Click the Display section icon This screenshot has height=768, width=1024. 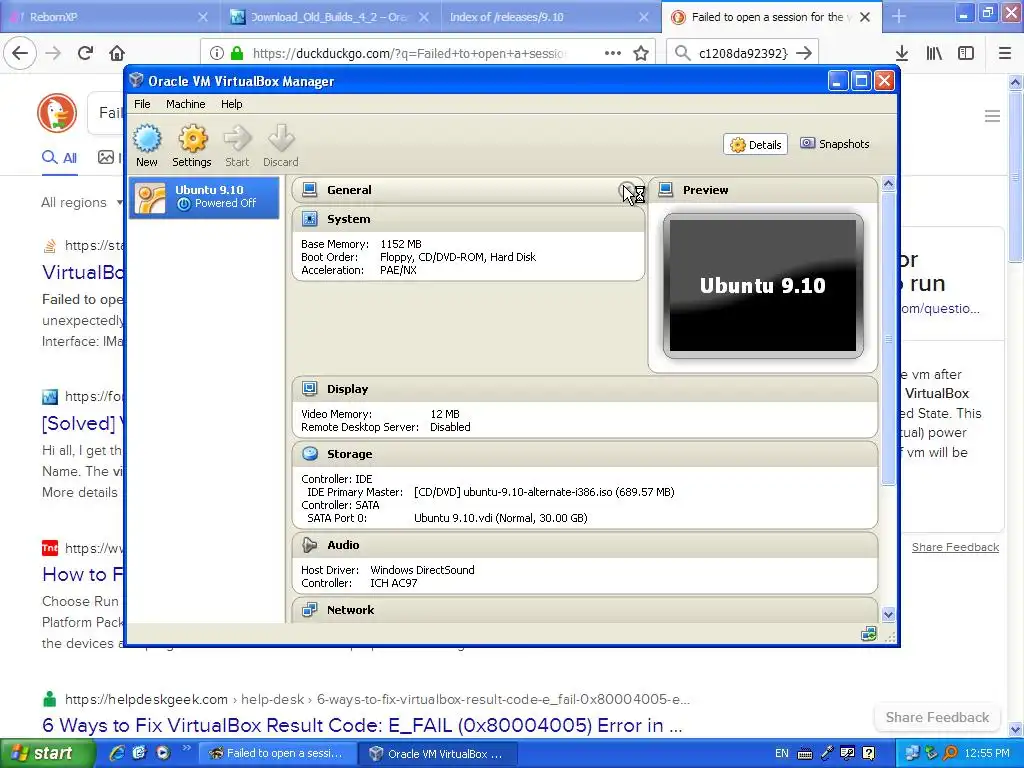(310, 389)
